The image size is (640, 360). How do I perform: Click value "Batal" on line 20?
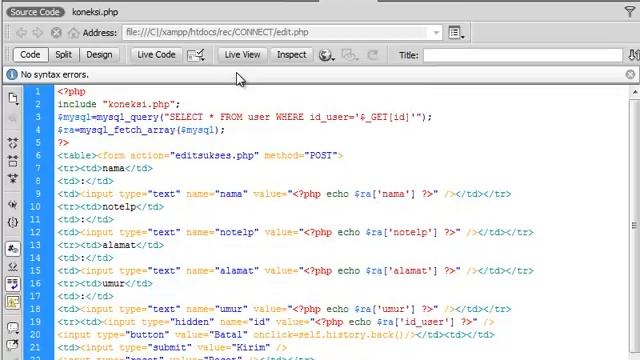click(x=228, y=335)
